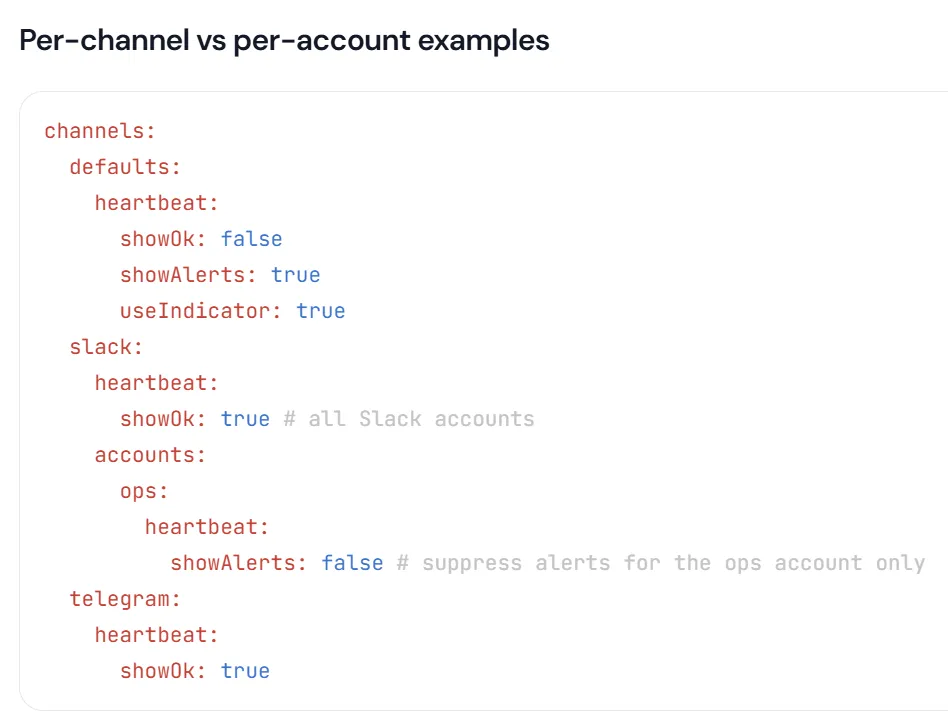Click the top-level "channels:" key
Screen dimensions: 948x724
(100, 131)
